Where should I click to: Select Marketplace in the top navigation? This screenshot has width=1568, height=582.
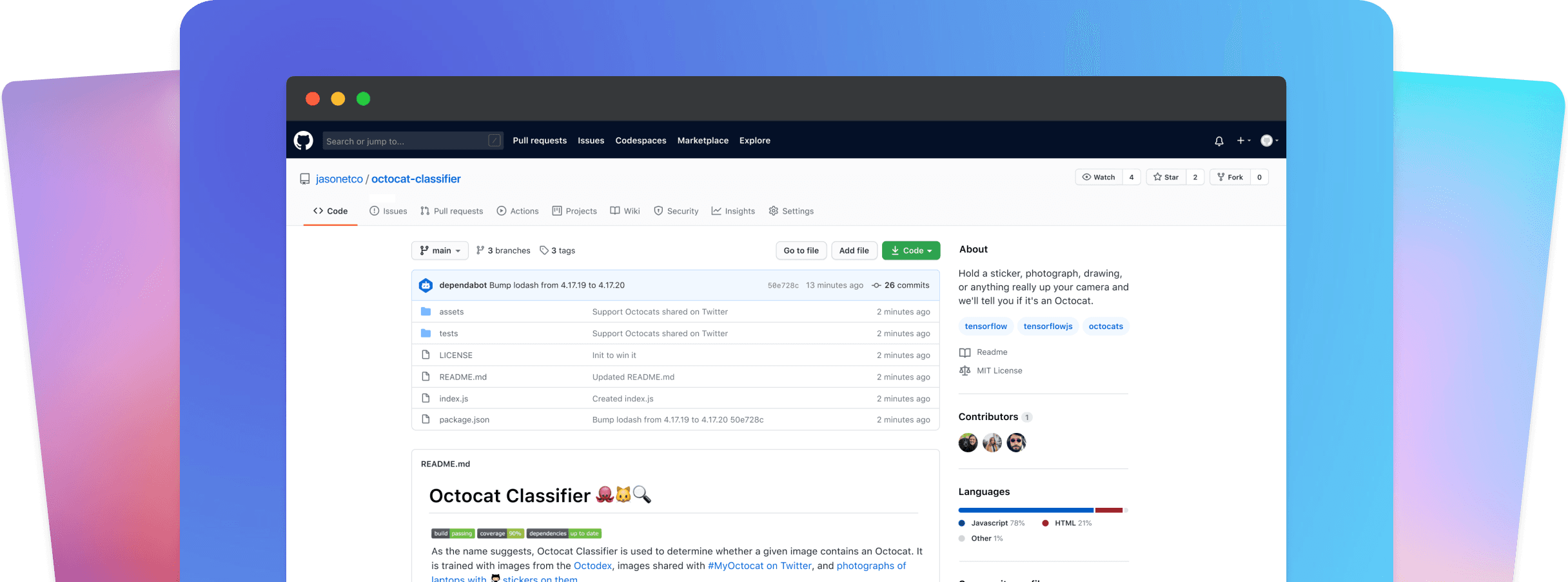click(703, 141)
